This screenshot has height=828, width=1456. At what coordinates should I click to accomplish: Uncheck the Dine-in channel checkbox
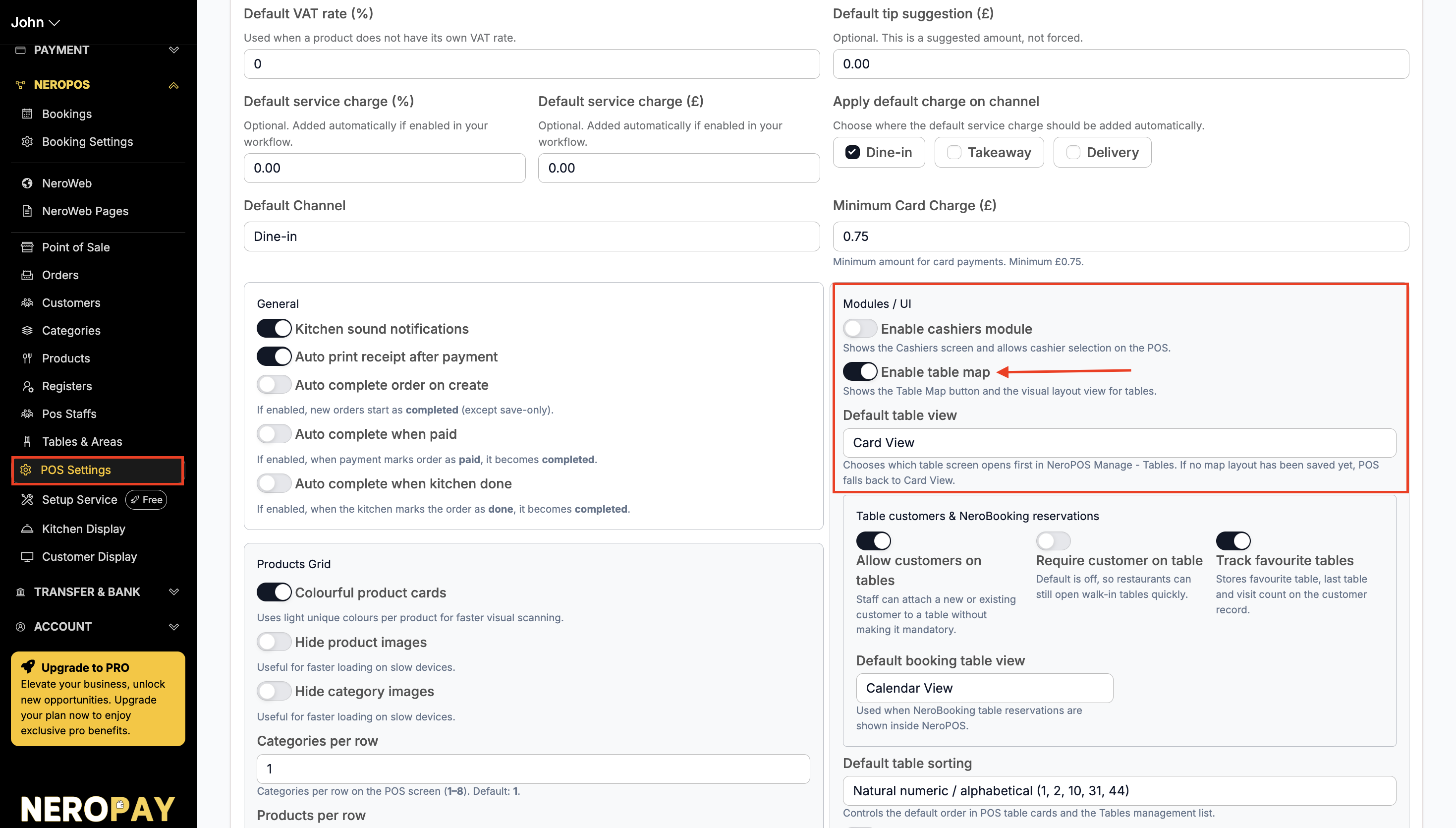tap(852, 152)
